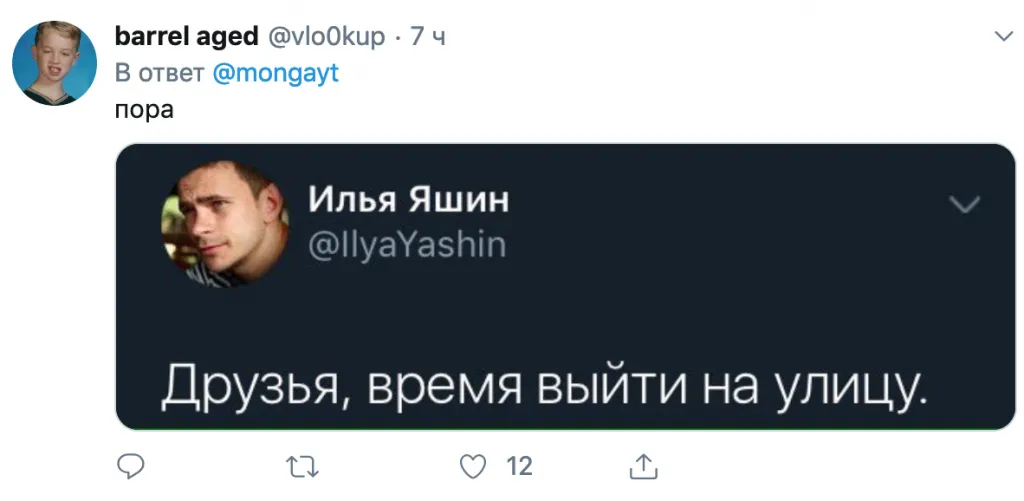Click the "7 ч" timestamp
Screen dimensions: 1024x501
click(426, 37)
